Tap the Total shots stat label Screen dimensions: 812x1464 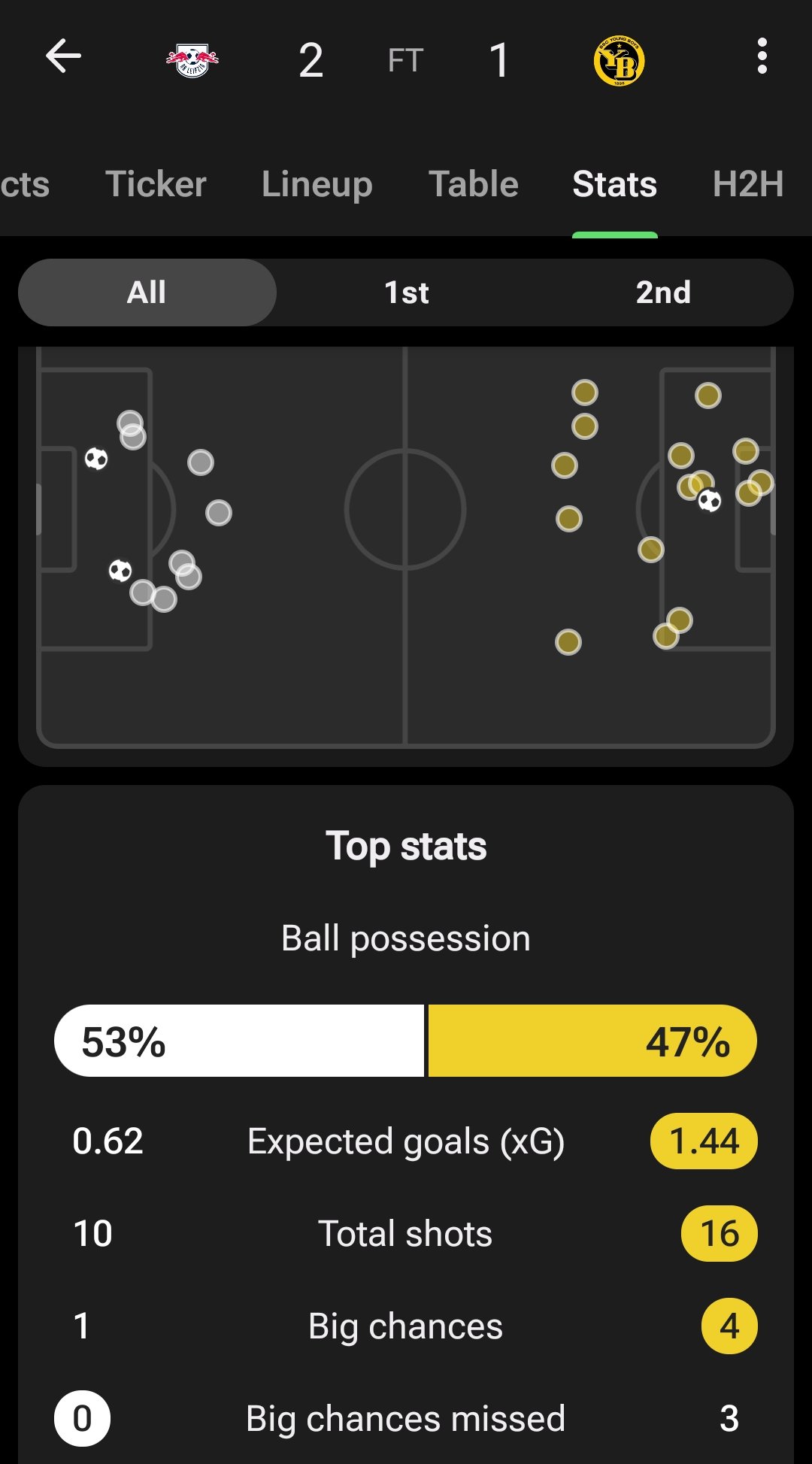pos(405,1233)
